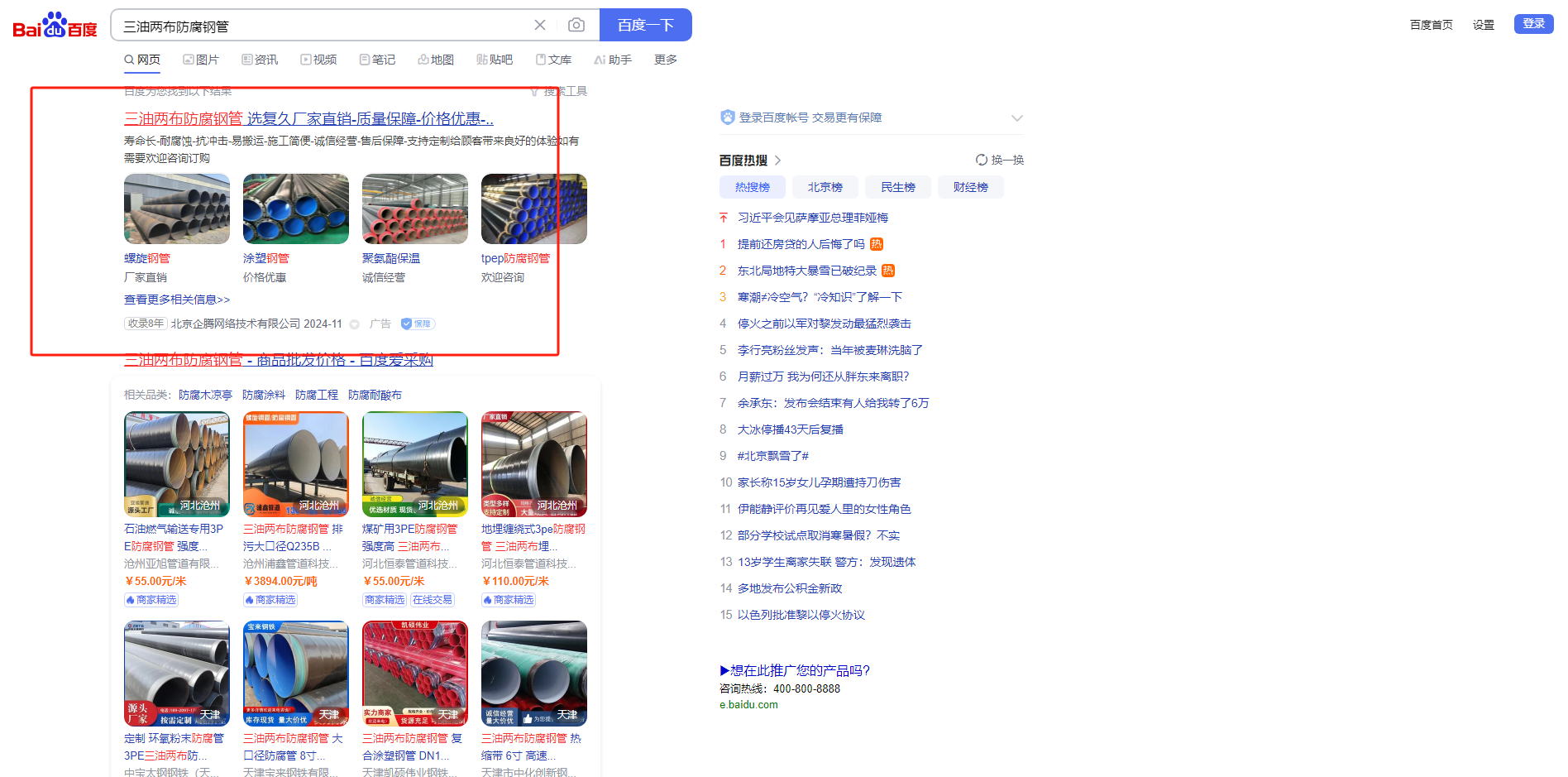Open the 煤矿用3PE防腐钢管 listing
The height and width of the screenshot is (777, 1568).
click(409, 537)
